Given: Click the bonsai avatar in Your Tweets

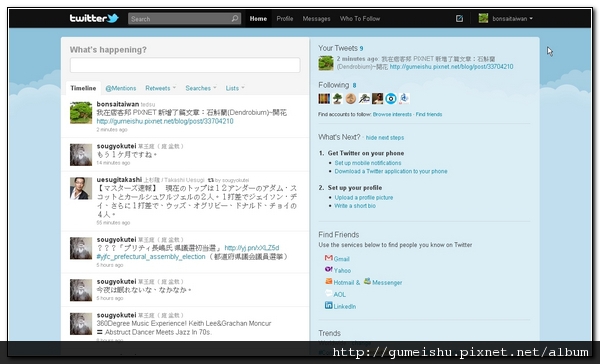Looking at the screenshot, I should click(x=326, y=63).
